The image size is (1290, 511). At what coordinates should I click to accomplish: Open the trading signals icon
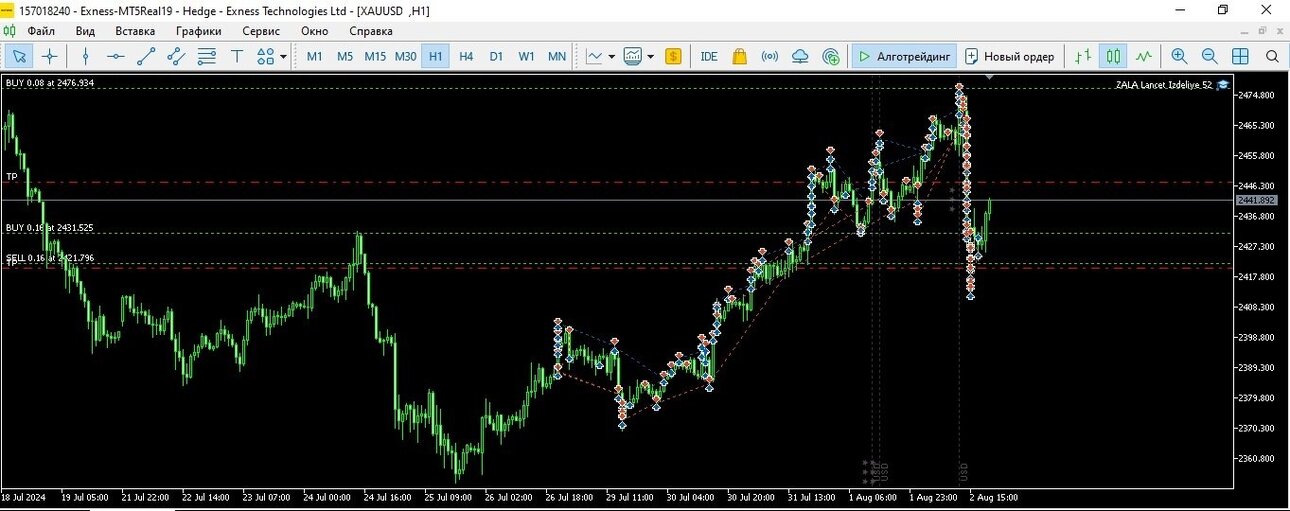[x=770, y=56]
